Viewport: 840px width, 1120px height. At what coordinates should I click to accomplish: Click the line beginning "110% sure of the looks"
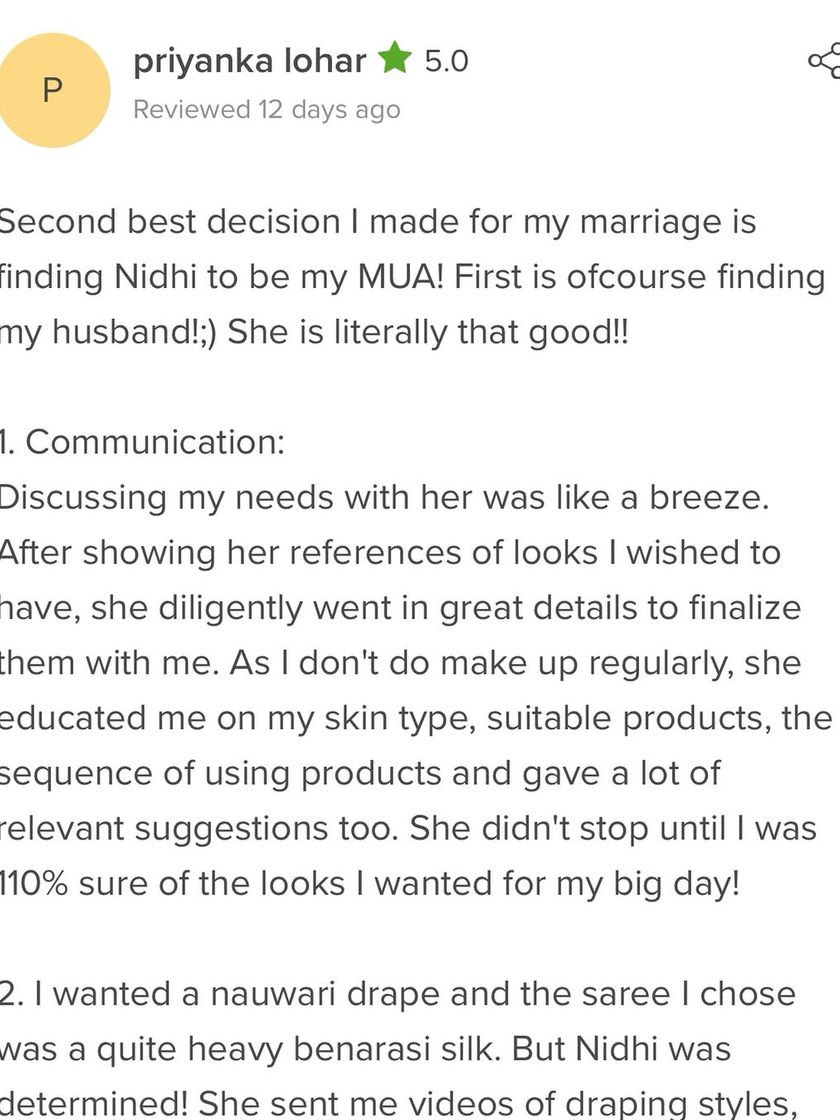pos(370,883)
